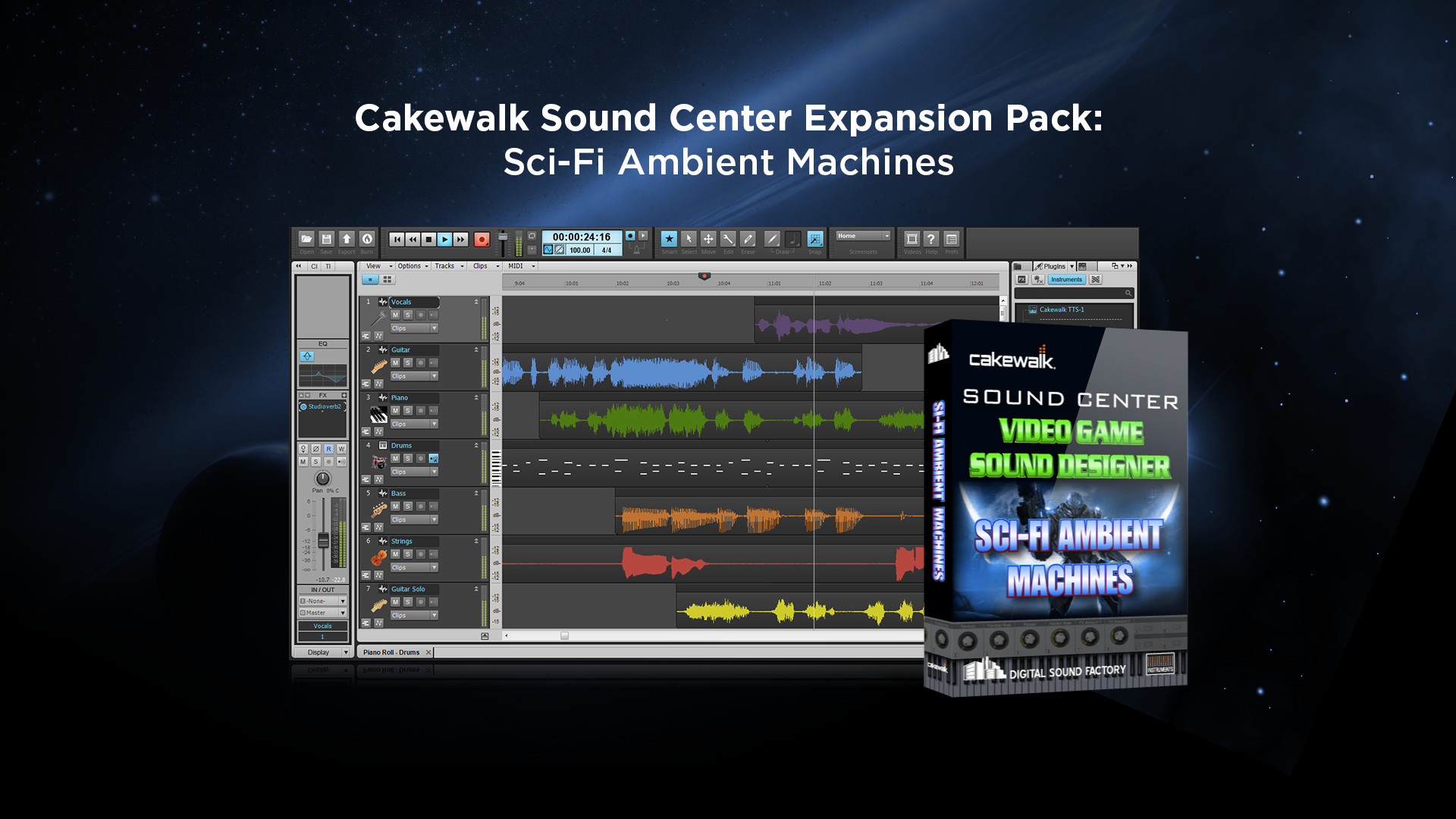Open the Prefs icon

tap(951, 239)
